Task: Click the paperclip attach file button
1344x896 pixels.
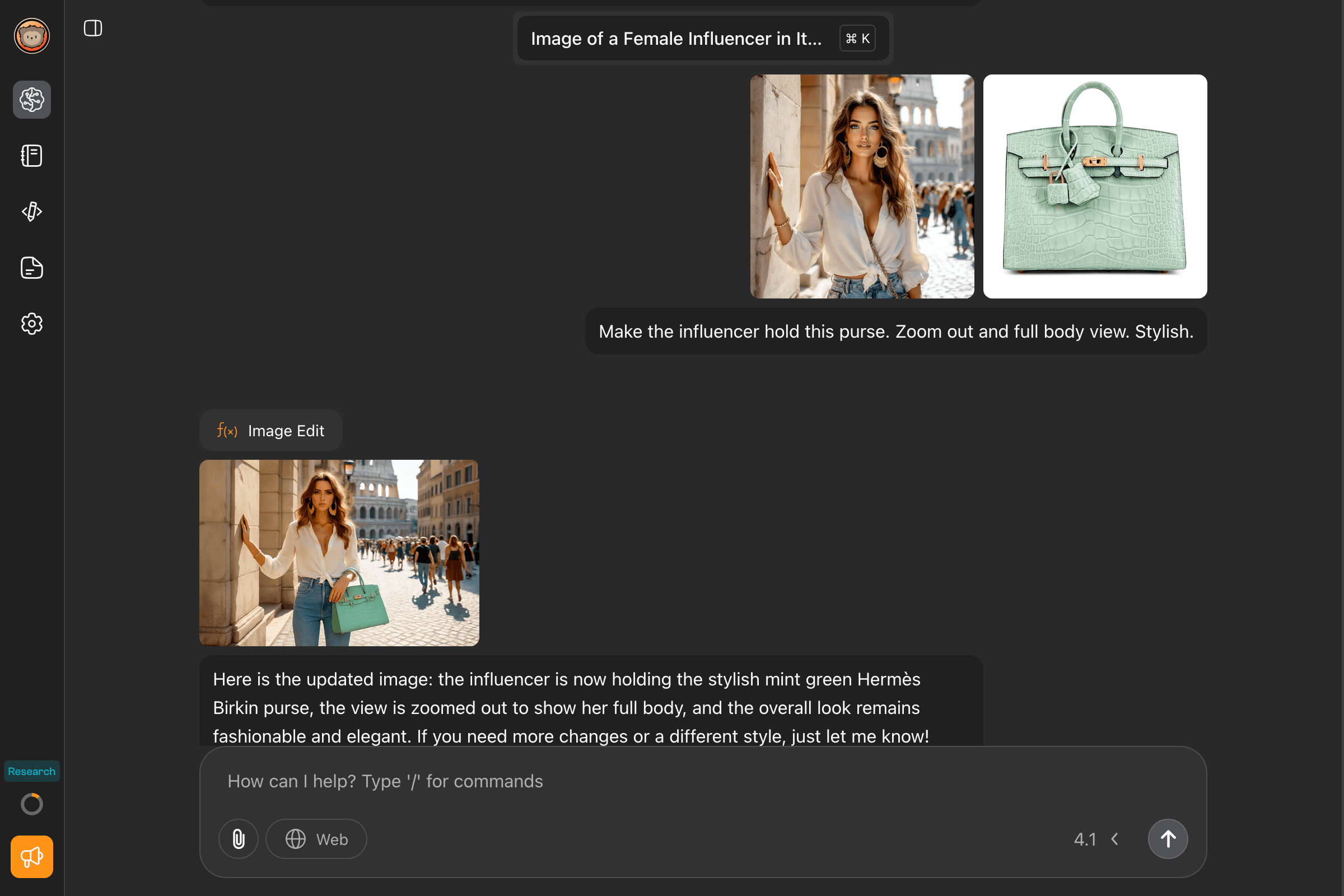Action: point(239,839)
